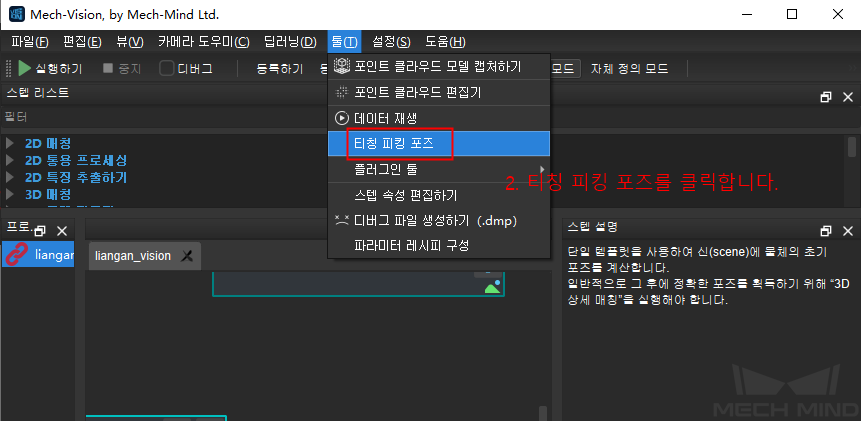Float the 스텝 설명 panel
This screenshot has height=421, width=861.
click(826, 231)
